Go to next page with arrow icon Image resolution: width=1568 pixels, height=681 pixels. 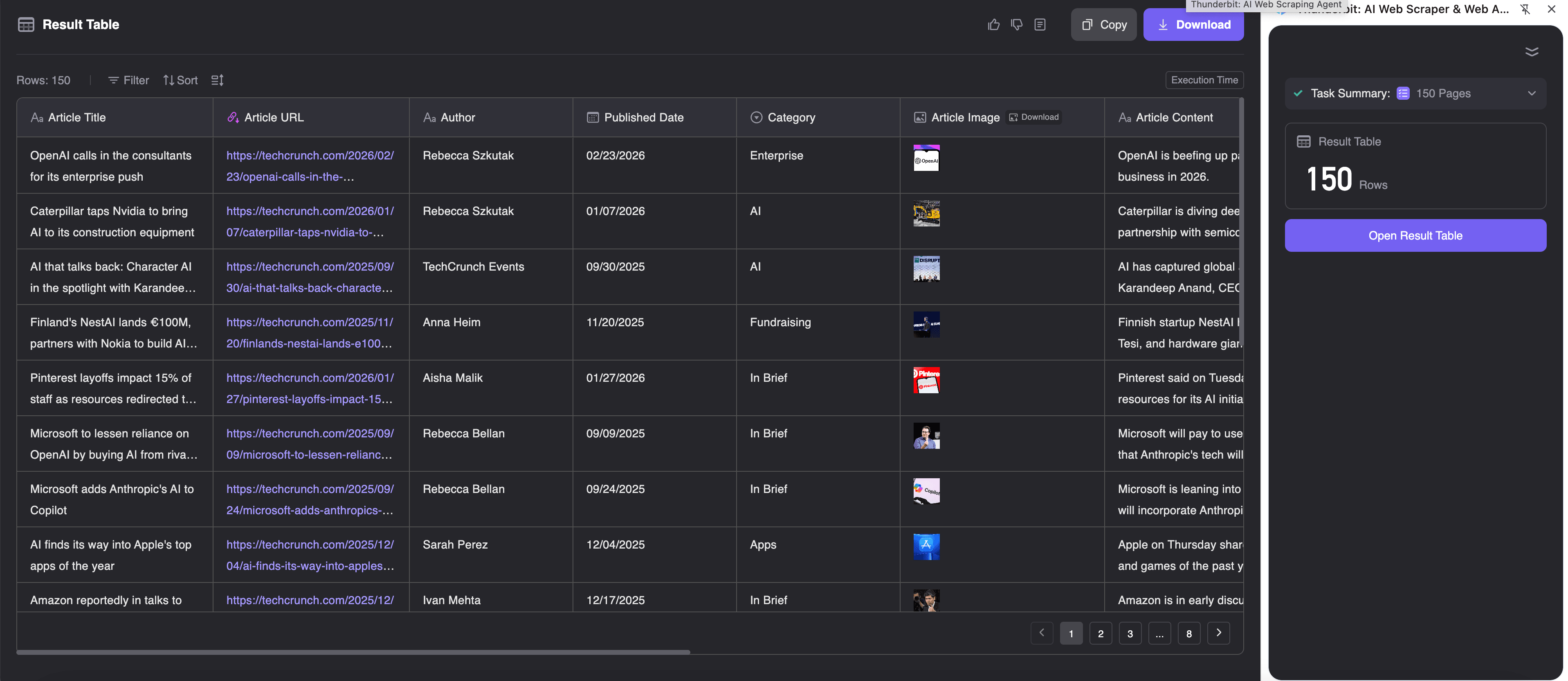click(x=1219, y=633)
